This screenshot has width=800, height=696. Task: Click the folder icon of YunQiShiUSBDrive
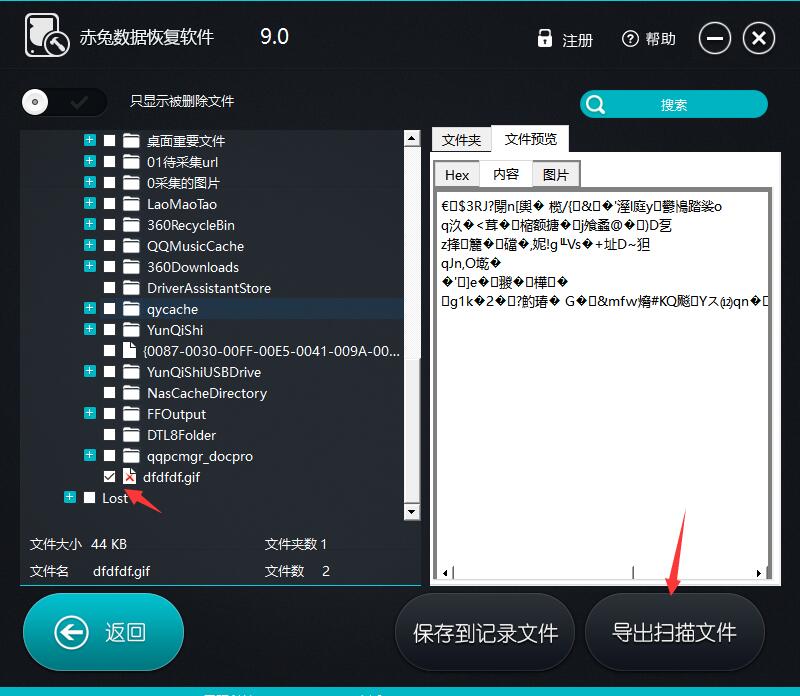click(131, 372)
